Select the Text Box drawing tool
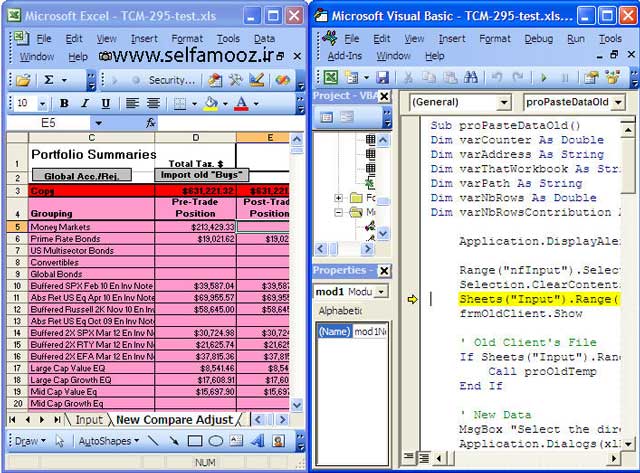Screen dimensions: 640x473 tap(236, 441)
